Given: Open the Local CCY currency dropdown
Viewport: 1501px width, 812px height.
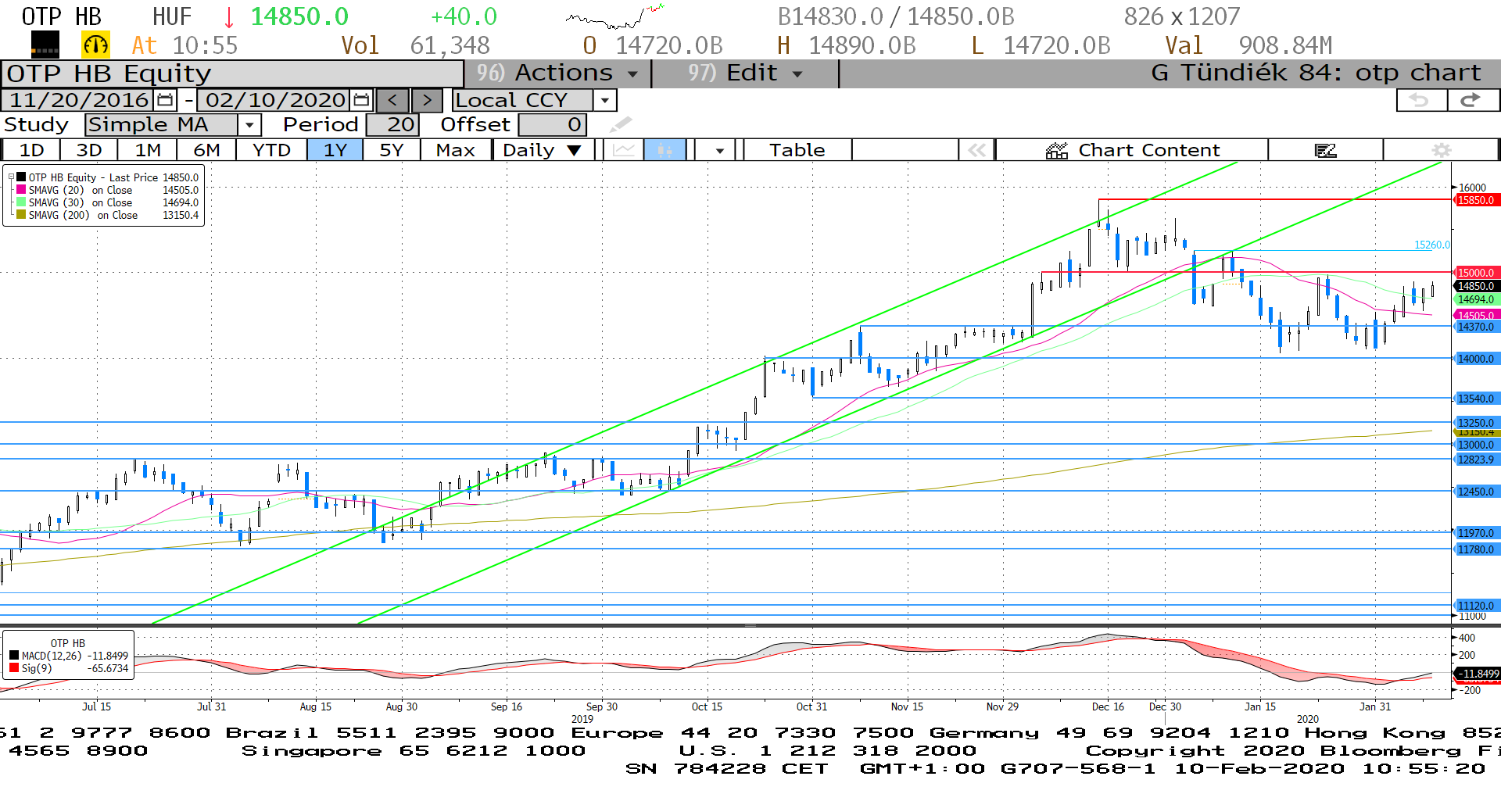Looking at the screenshot, I should click(604, 100).
